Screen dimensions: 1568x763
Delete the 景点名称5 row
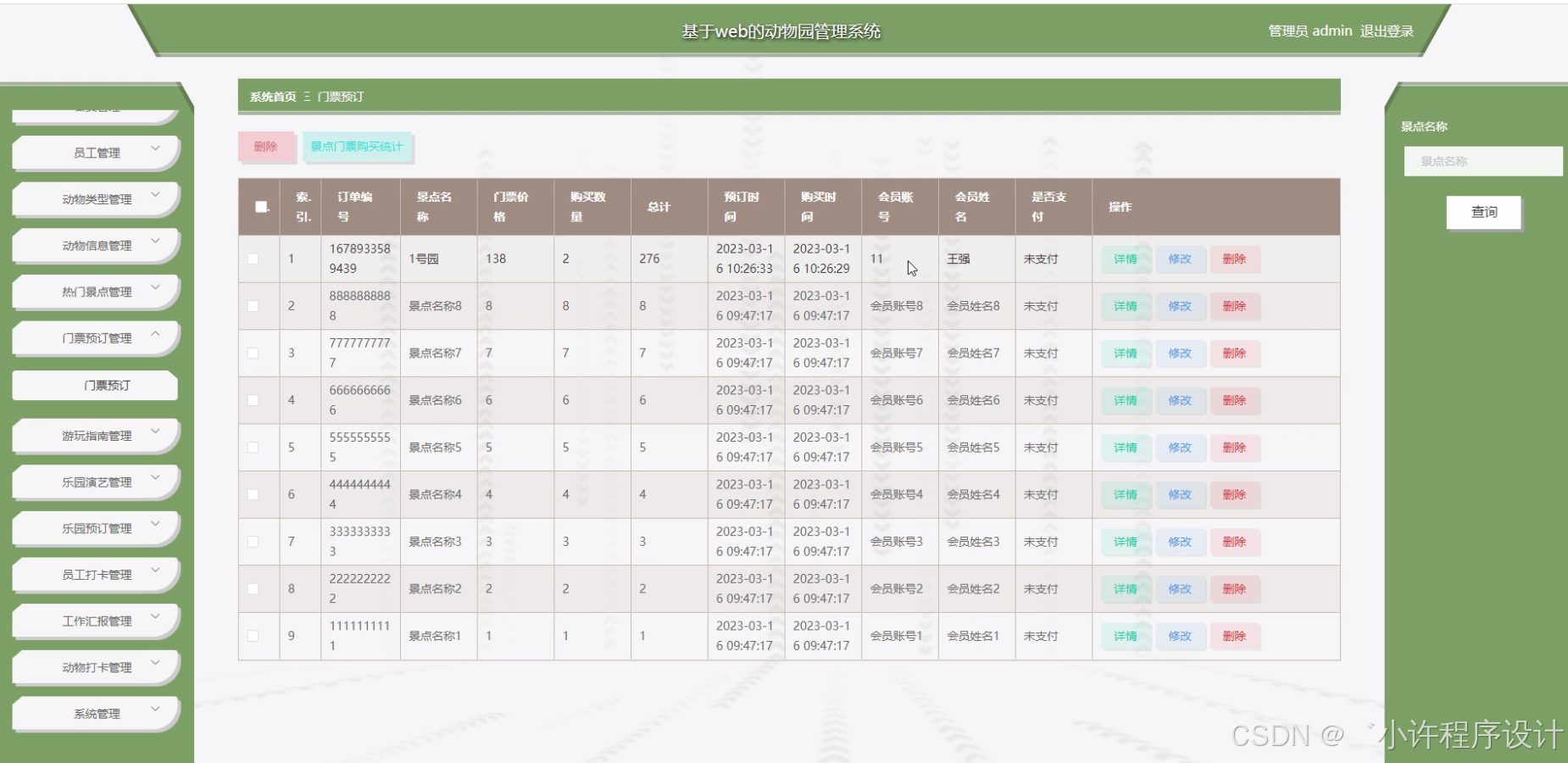click(1234, 448)
